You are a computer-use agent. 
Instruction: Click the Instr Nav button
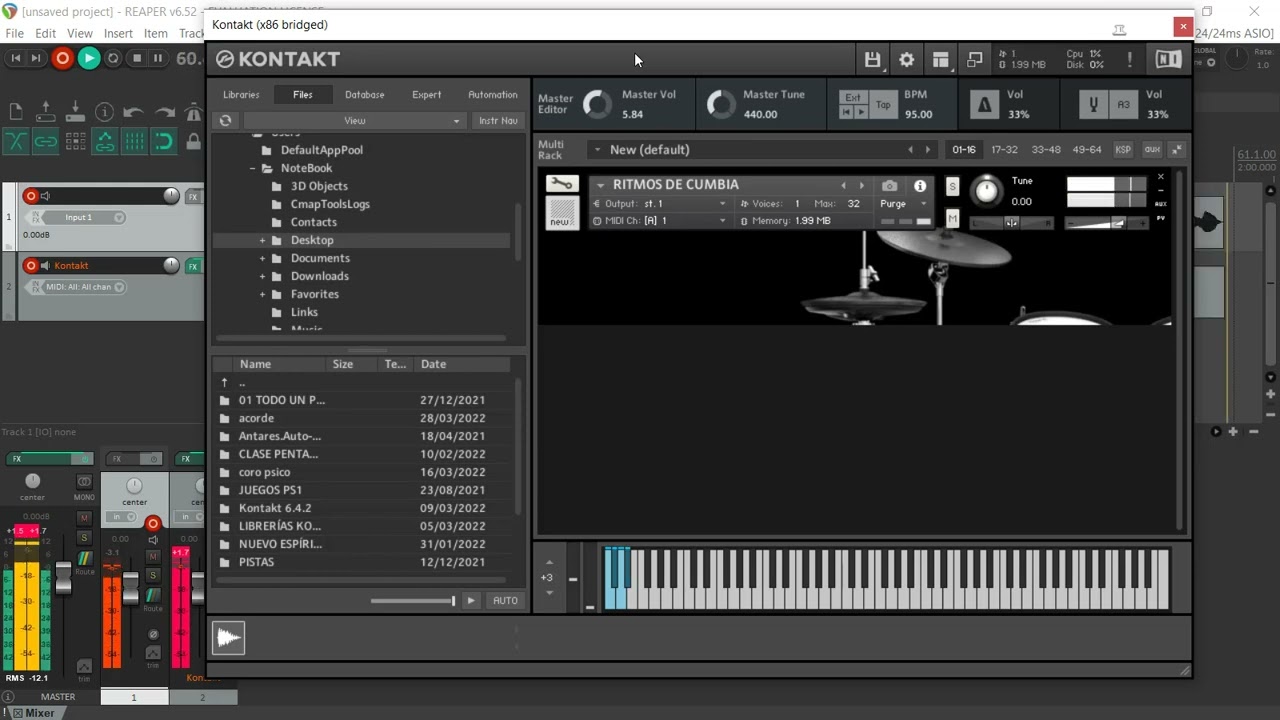pyautogui.click(x=498, y=121)
